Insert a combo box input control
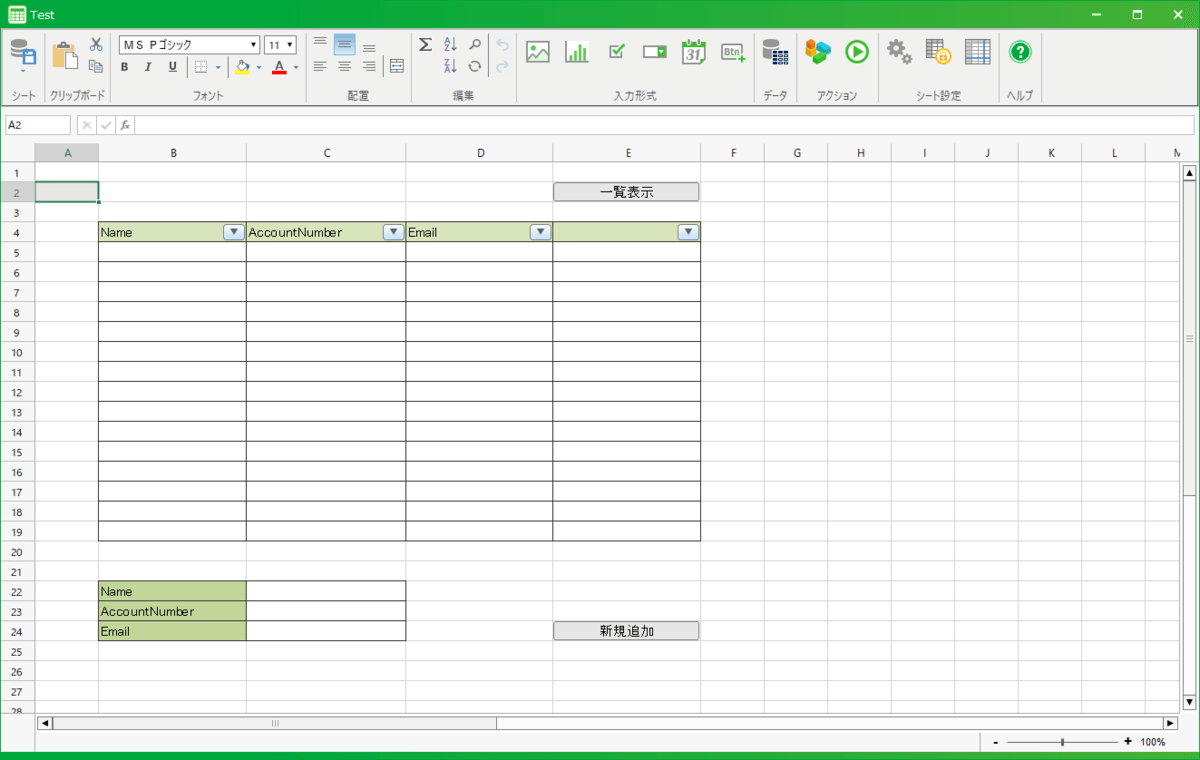 click(x=655, y=52)
